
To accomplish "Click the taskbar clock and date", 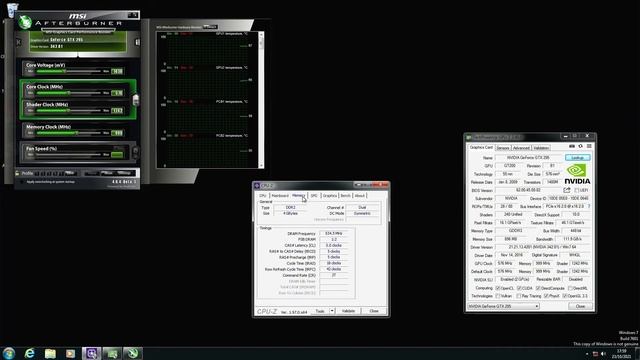I will coord(622,353).
